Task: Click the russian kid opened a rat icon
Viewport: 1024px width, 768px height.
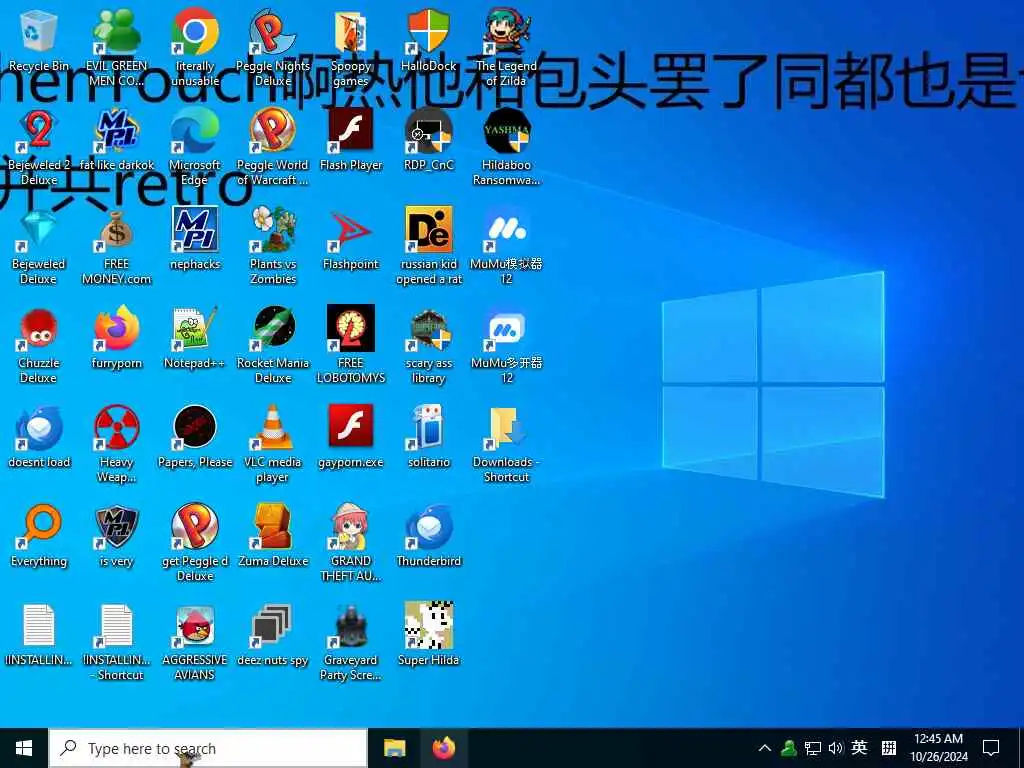Action: pyautogui.click(x=428, y=230)
